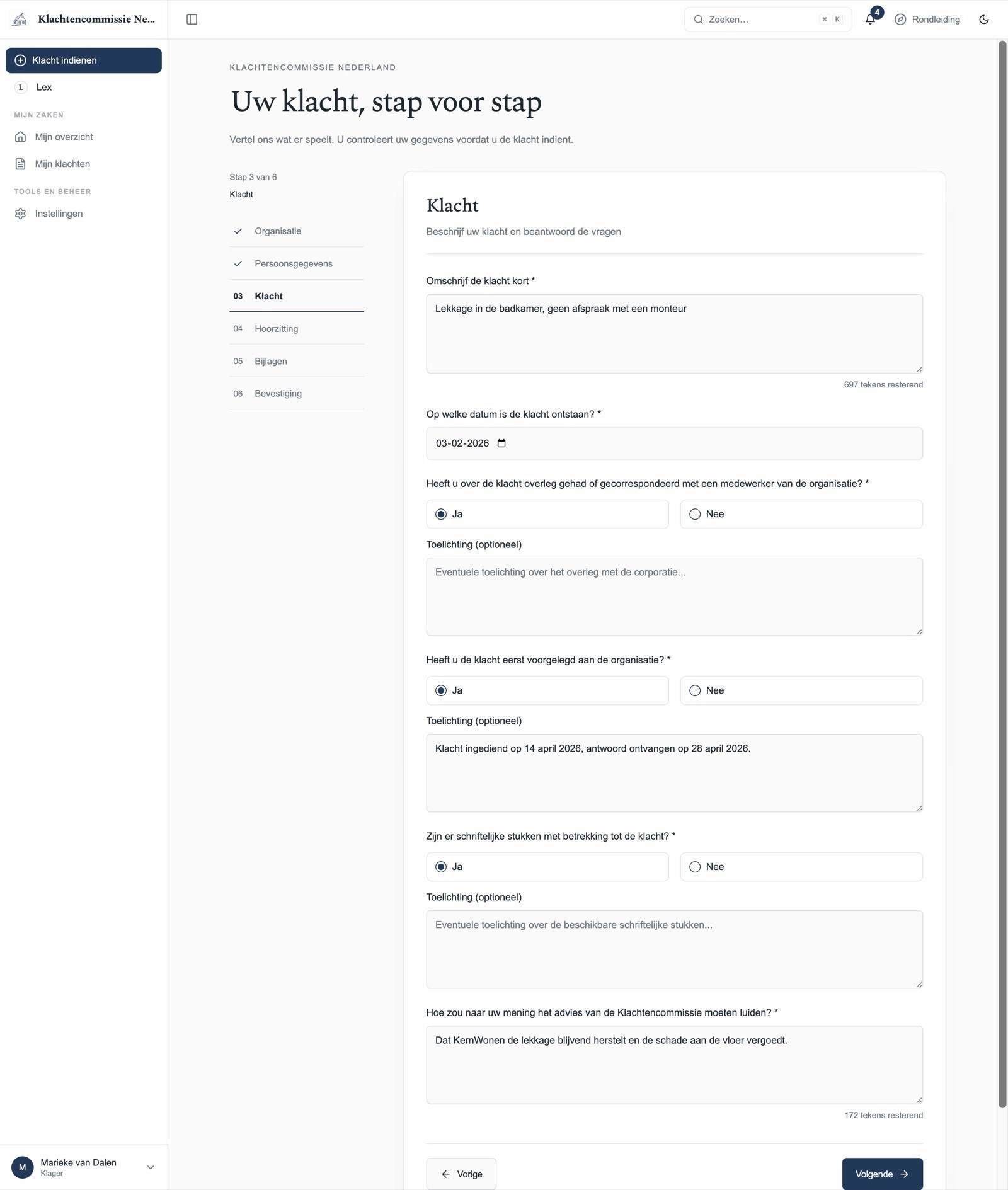Click the Lex avatar badge
The height and width of the screenshot is (1190, 1008).
pos(21,87)
